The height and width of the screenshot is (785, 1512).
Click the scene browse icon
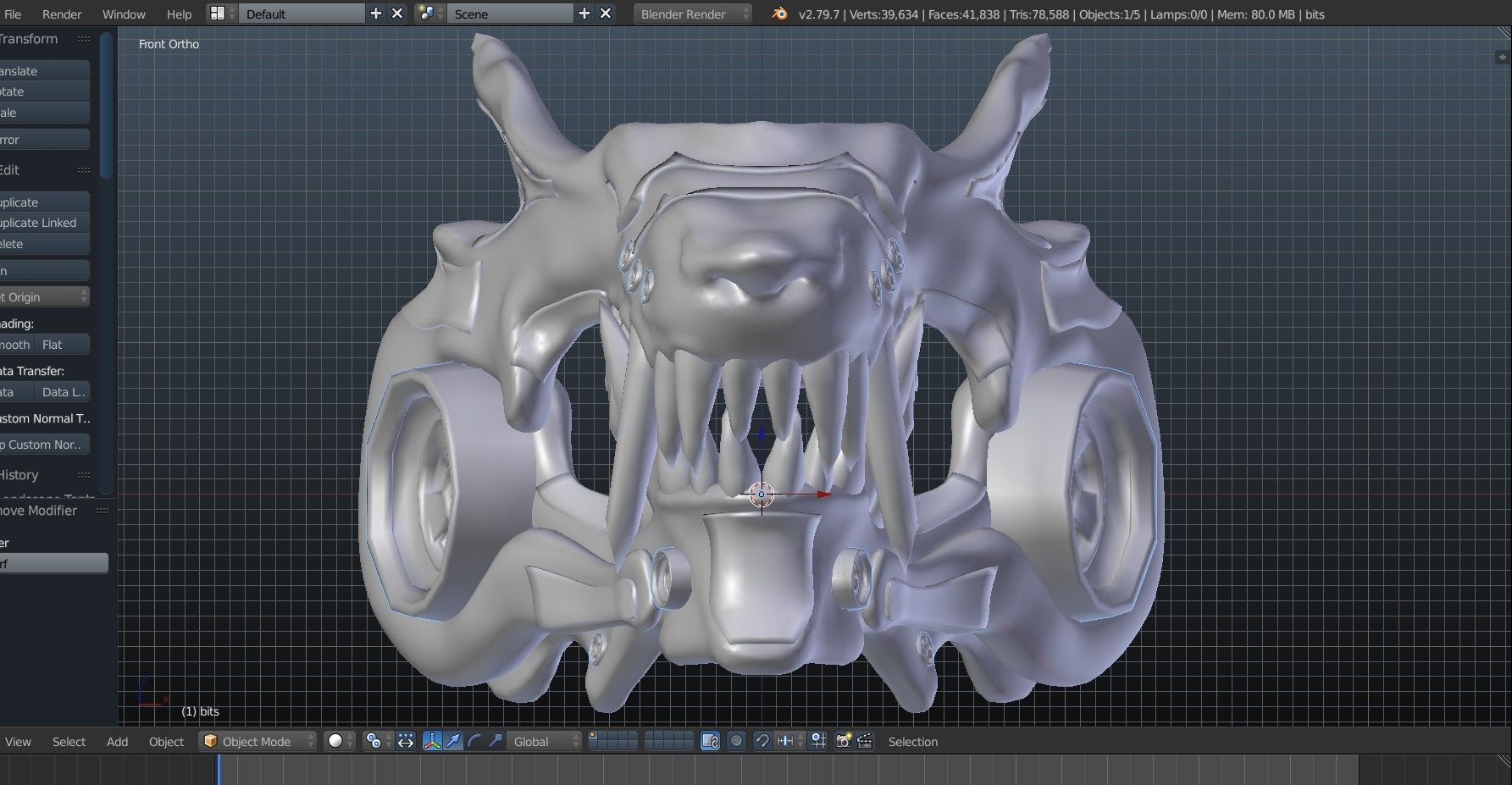tap(429, 14)
